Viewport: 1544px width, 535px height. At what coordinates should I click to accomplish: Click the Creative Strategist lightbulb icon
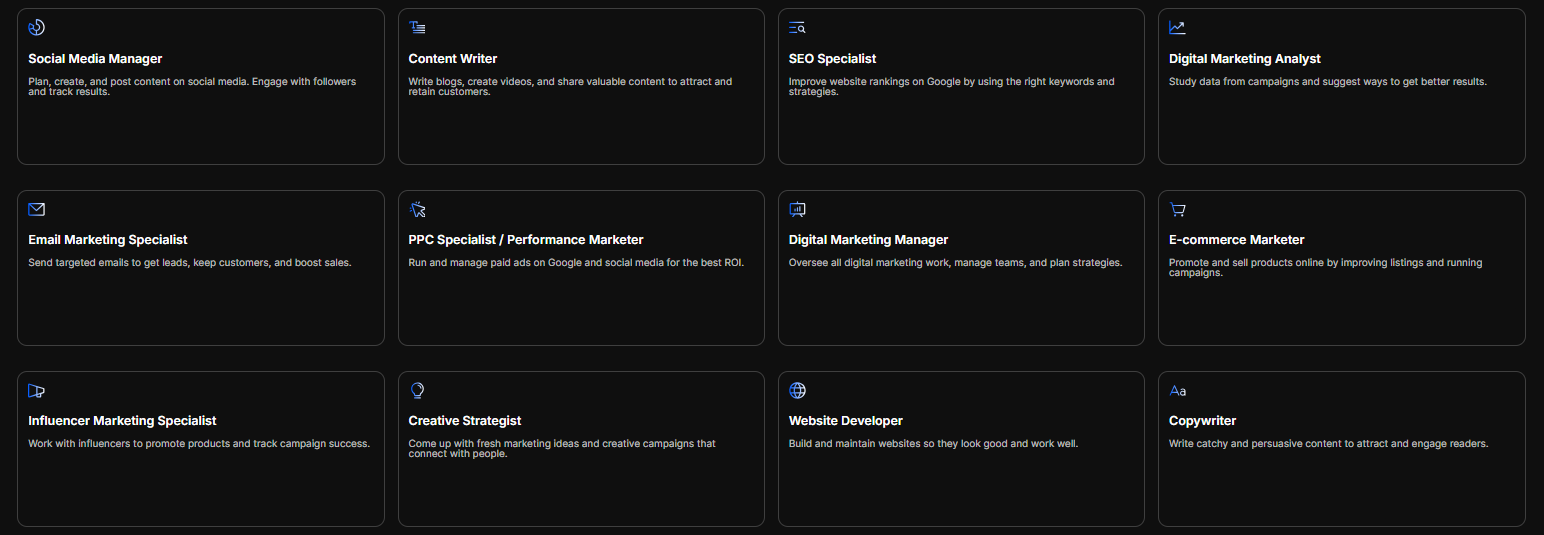(417, 390)
